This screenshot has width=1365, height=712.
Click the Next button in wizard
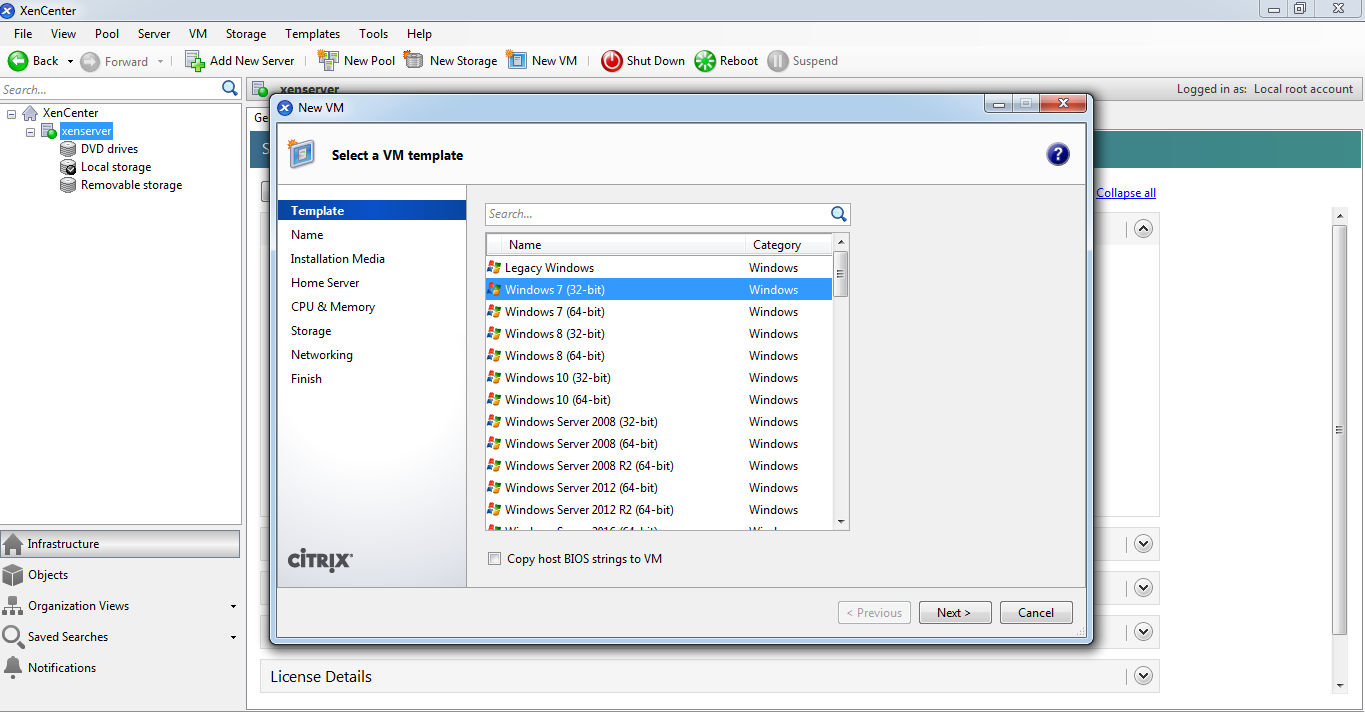click(x=955, y=613)
